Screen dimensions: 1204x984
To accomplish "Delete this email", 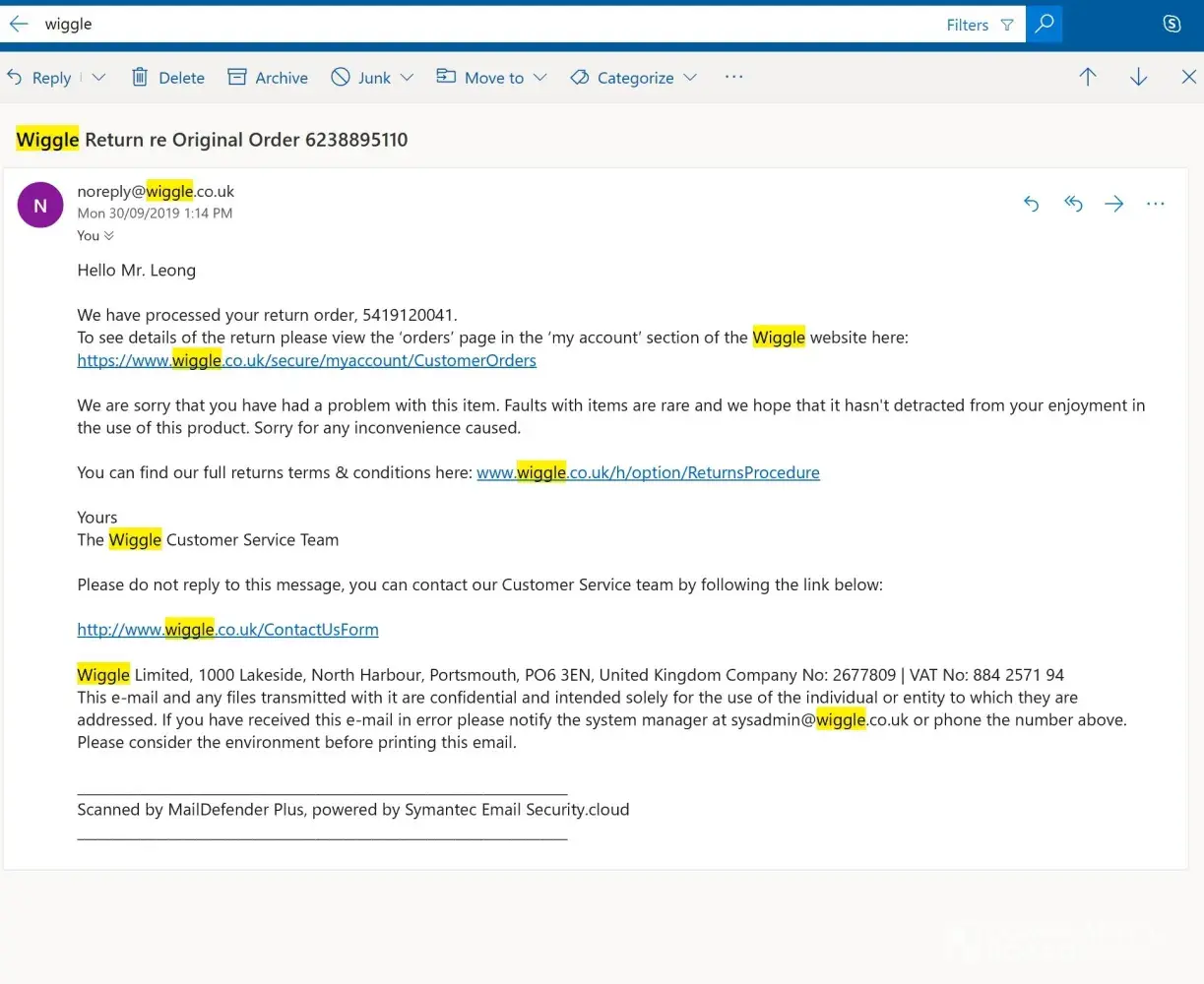I will (168, 78).
